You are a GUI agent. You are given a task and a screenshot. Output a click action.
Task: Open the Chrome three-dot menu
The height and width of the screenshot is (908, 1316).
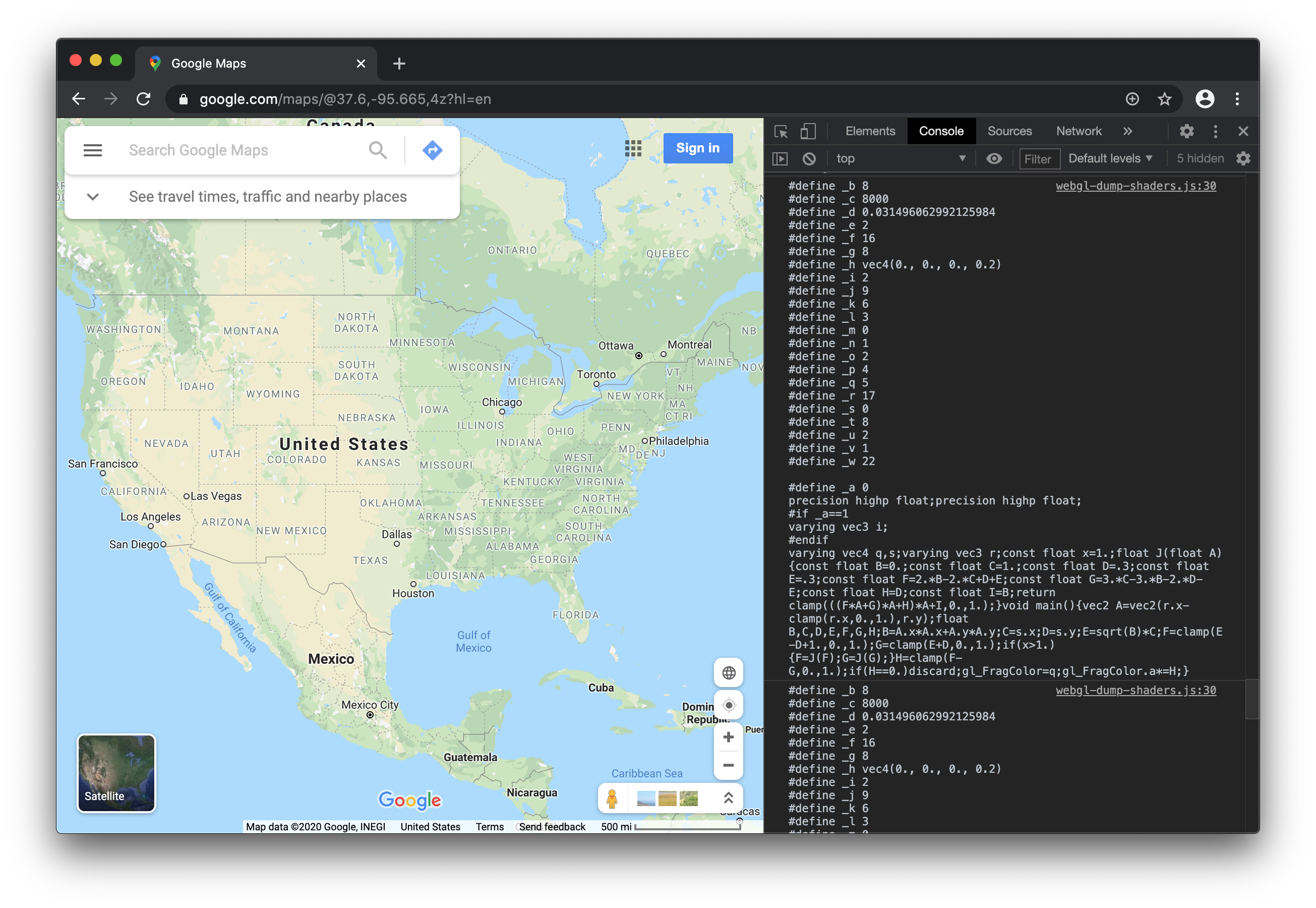tap(1237, 99)
